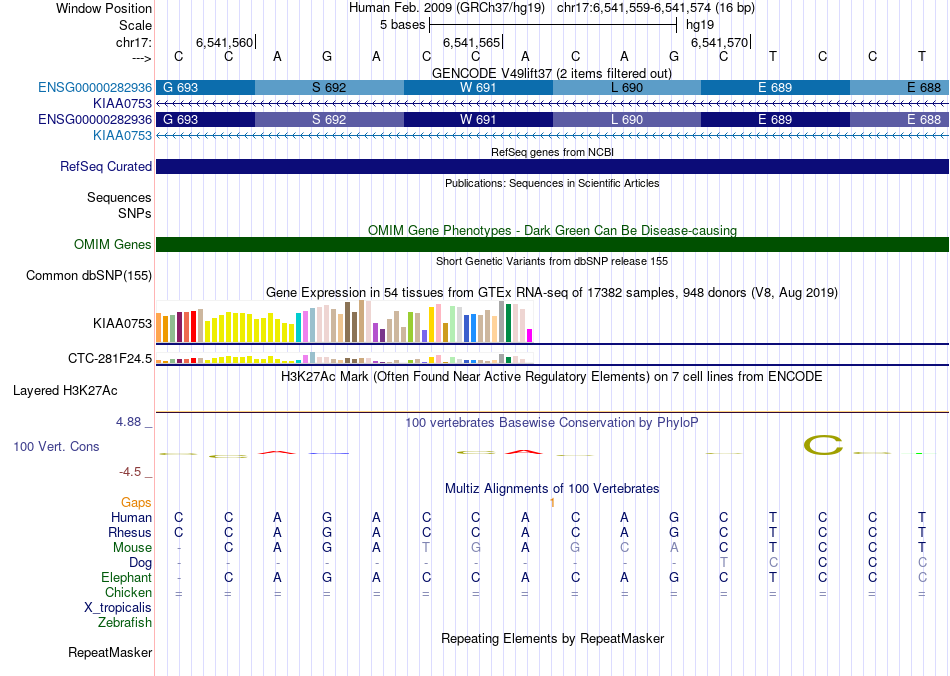Click the light-blue ENSG00000282936 label of upper transcript
Viewport: 950px width, 676px height.
click(x=95, y=87)
